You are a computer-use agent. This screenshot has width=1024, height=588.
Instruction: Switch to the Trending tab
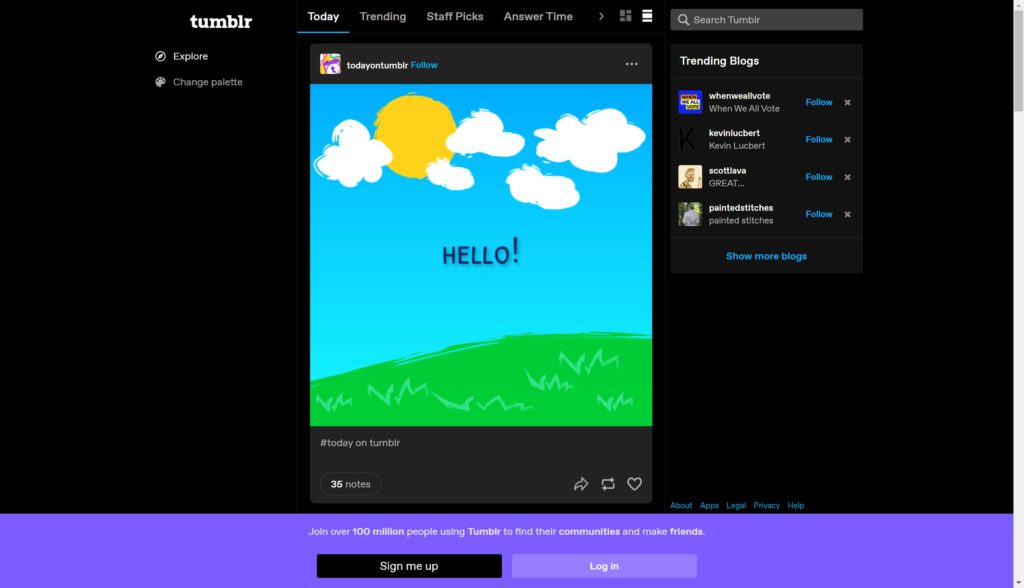click(x=383, y=17)
